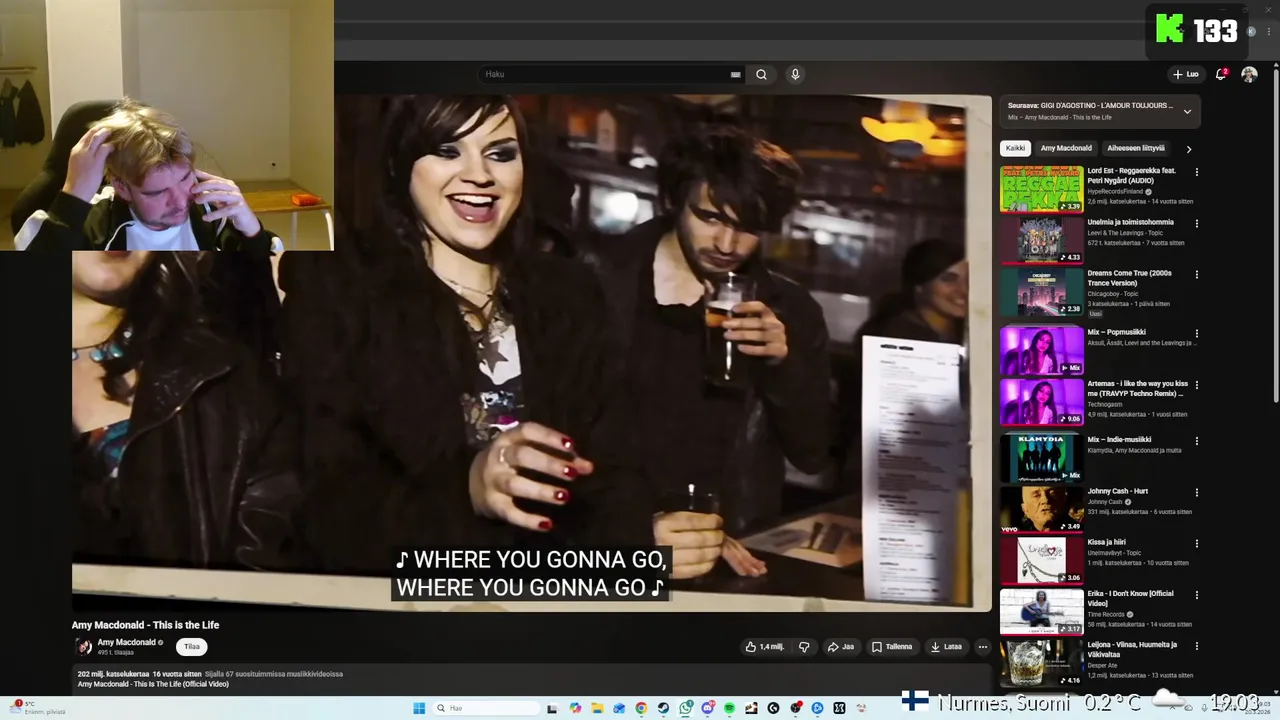
Task: Open Windows Start menu
Action: point(419,708)
